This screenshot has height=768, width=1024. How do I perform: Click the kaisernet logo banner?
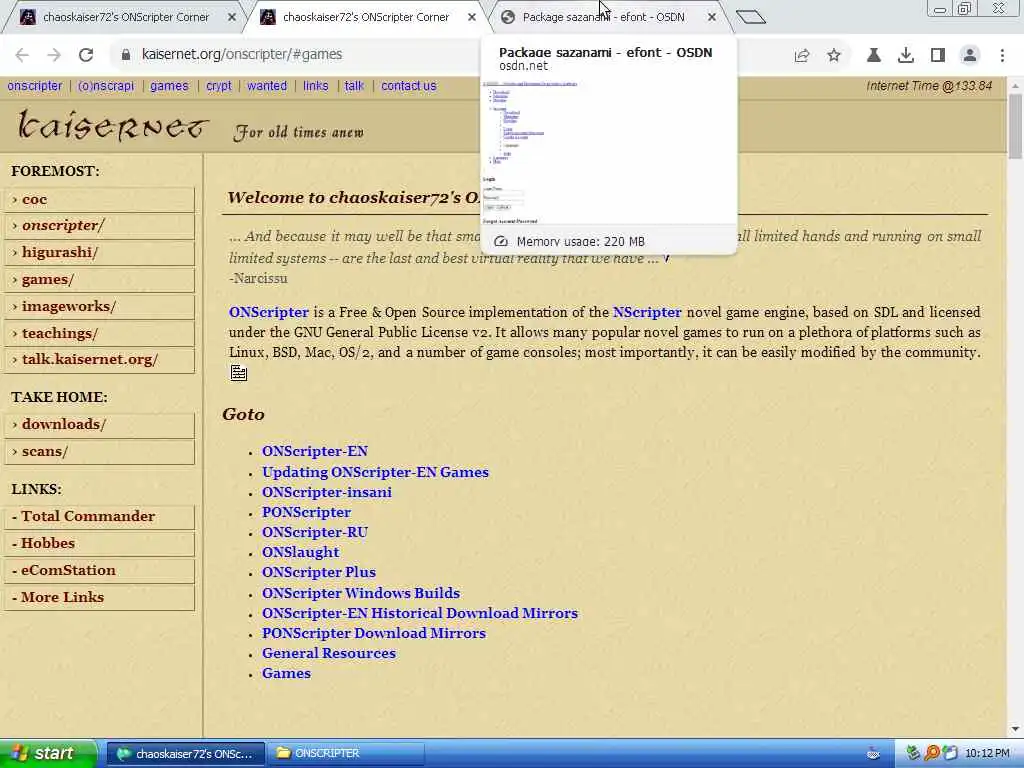pyautogui.click(x=113, y=127)
